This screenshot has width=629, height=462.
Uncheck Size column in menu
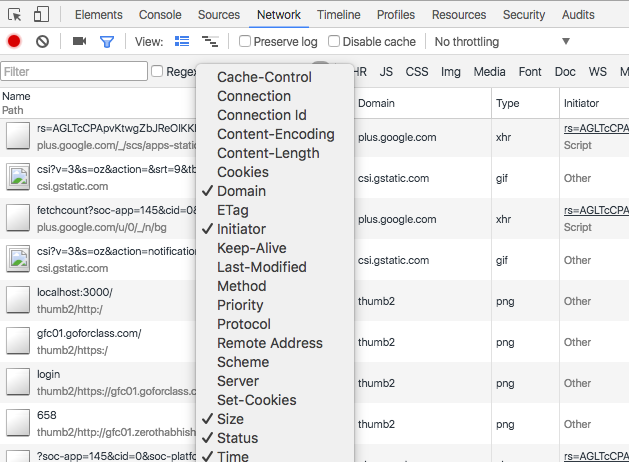[x=275, y=419]
